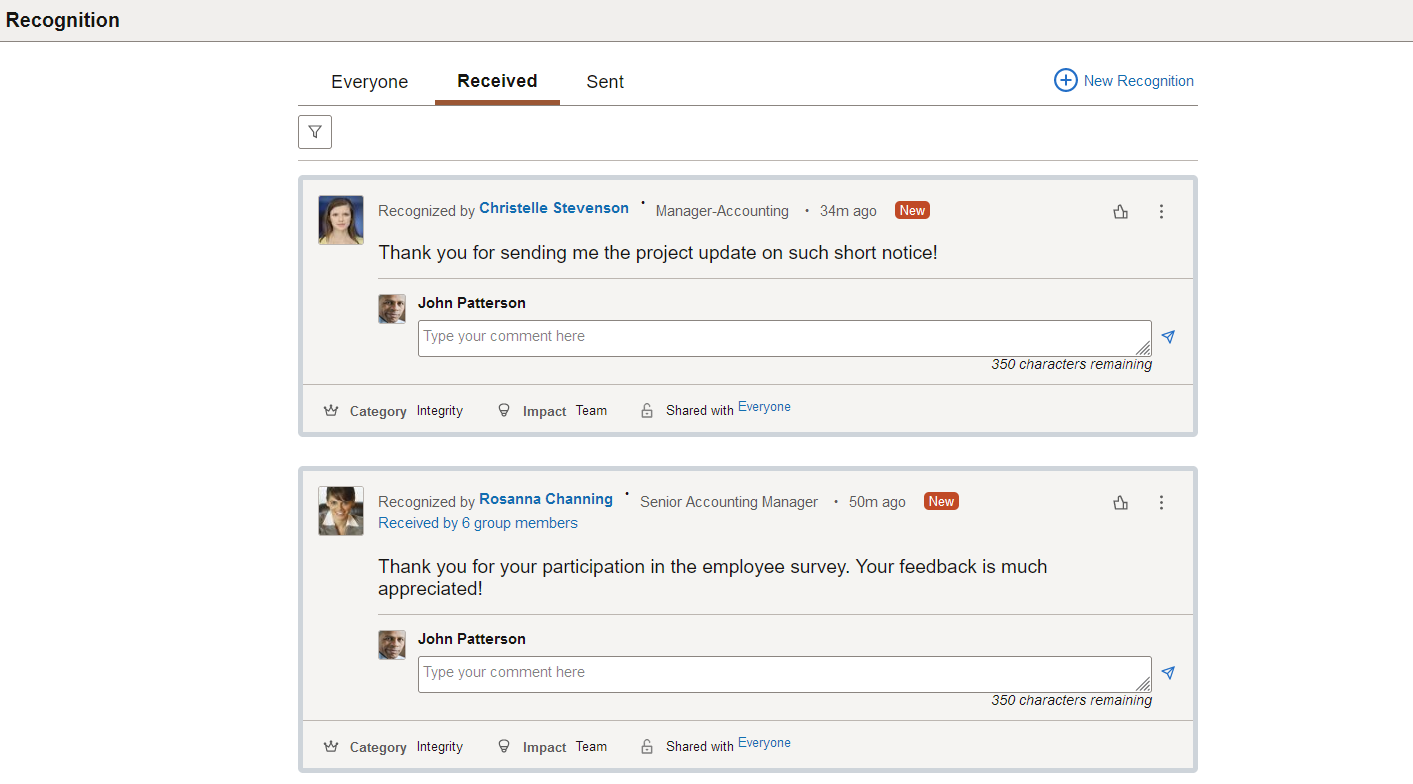Screen dimensions: 1413x784
Task: Click Everyone link in Christelle's Shared with
Action: [x=764, y=407]
